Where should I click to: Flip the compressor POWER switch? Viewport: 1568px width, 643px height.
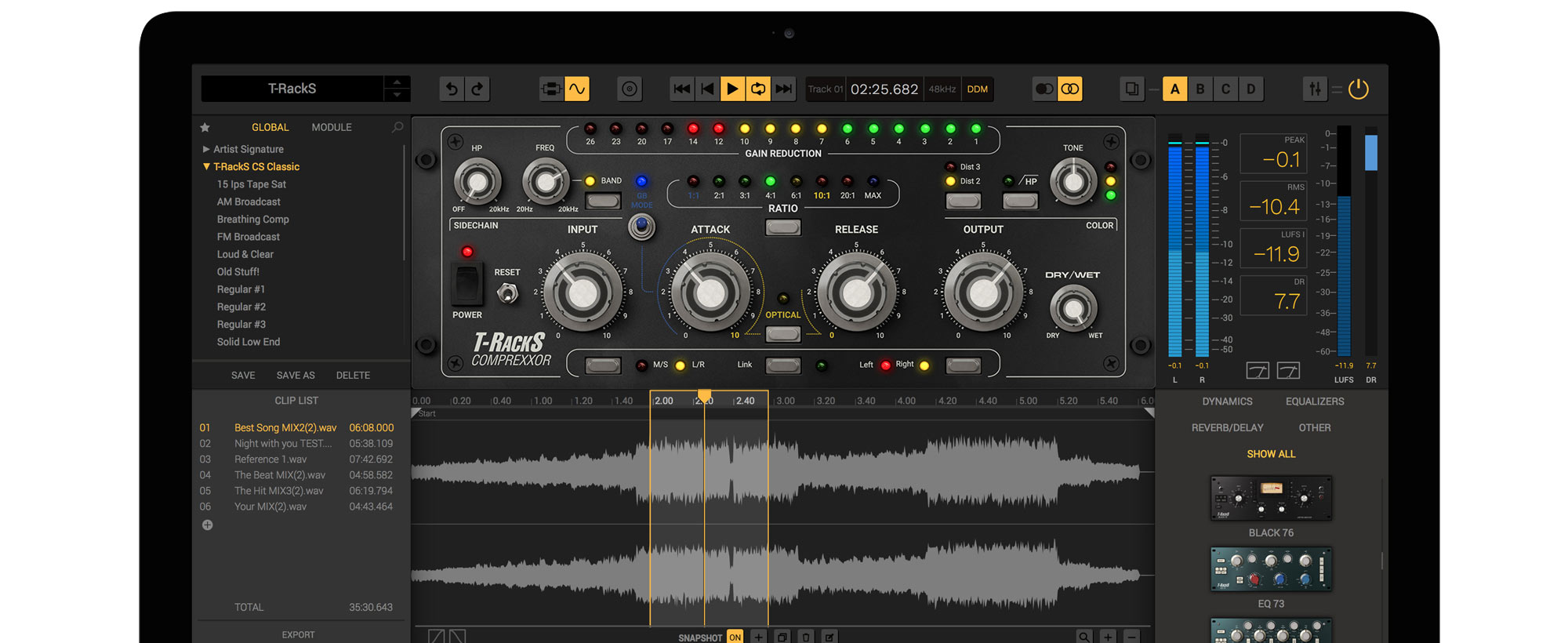[466, 284]
